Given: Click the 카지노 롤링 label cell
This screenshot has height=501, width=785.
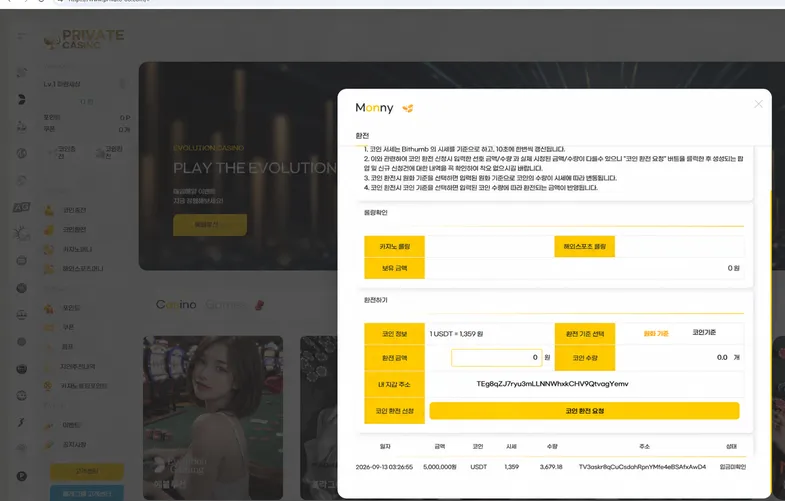Looking at the screenshot, I should coord(395,246).
